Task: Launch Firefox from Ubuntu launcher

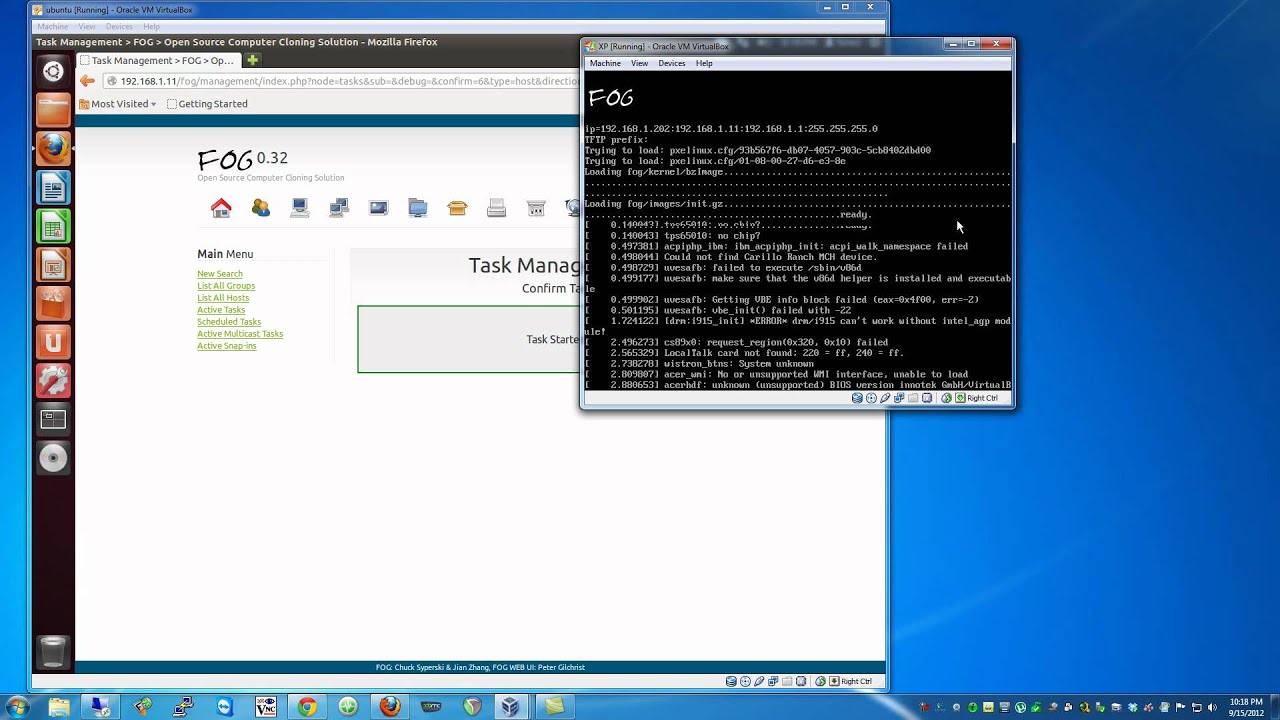Action: pyautogui.click(x=53, y=148)
